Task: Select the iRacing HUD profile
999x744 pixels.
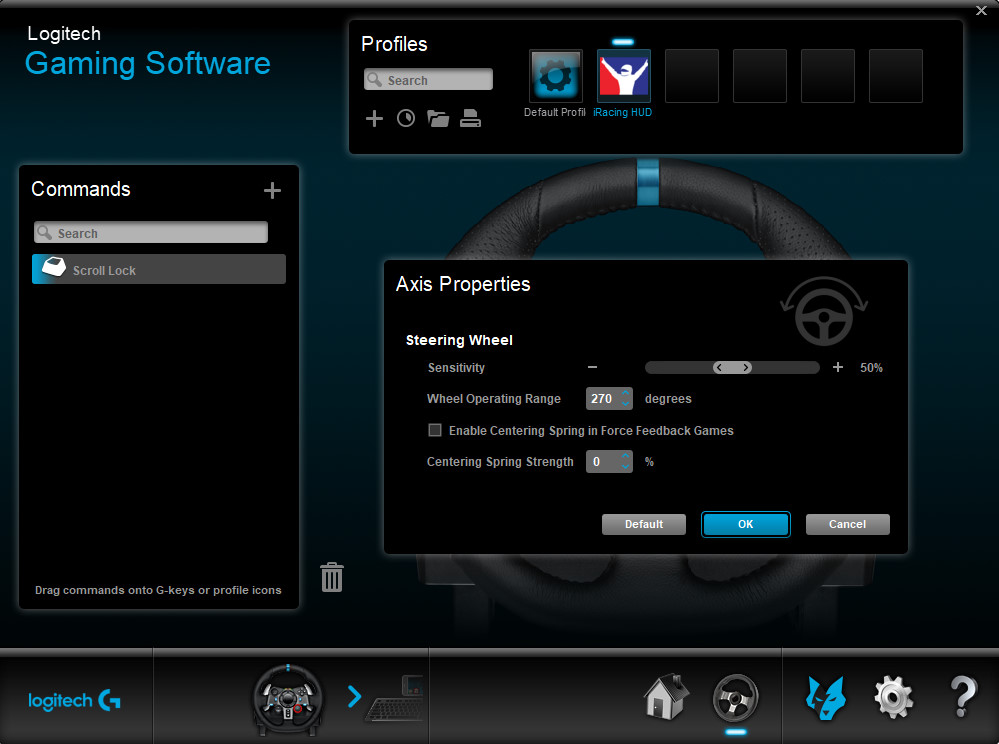Action: (624, 77)
